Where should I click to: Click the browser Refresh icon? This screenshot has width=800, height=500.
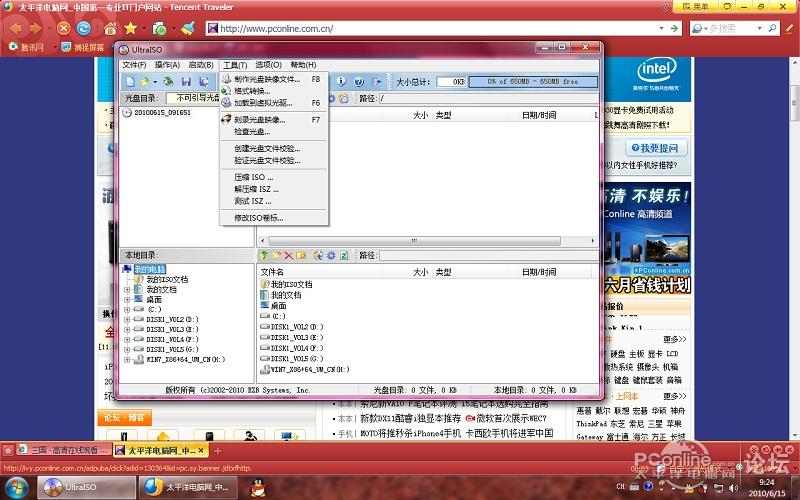click(84, 28)
